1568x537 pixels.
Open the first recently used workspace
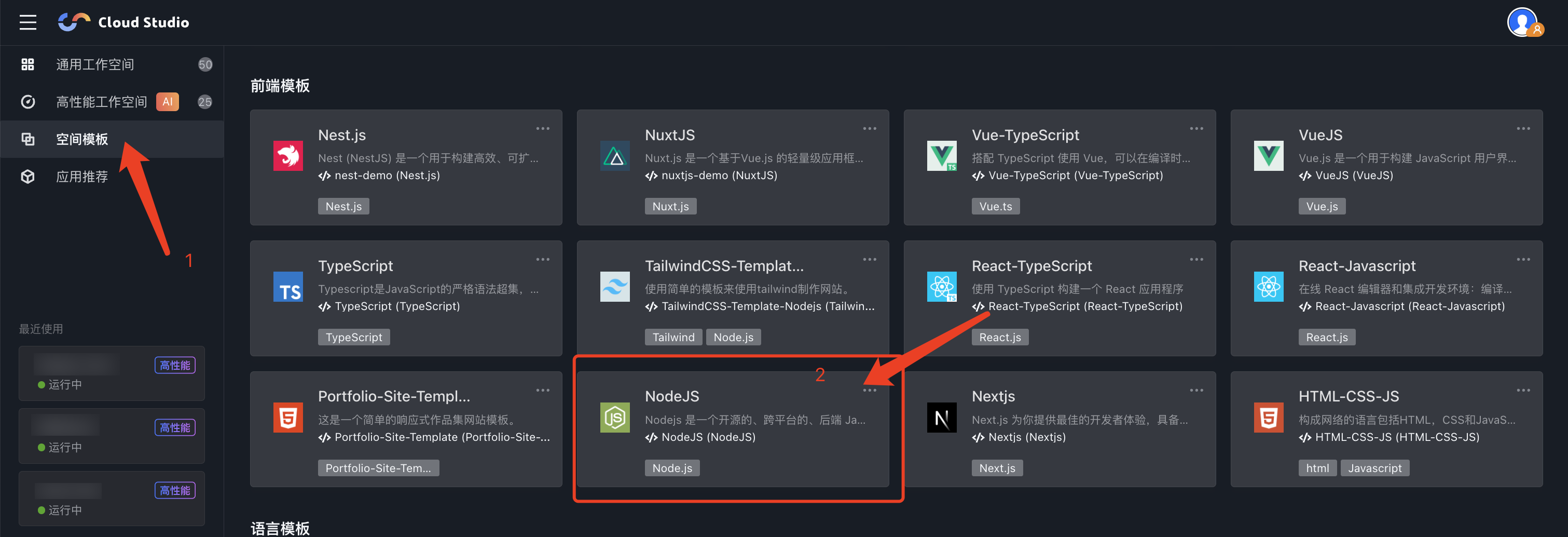coord(112,373)
